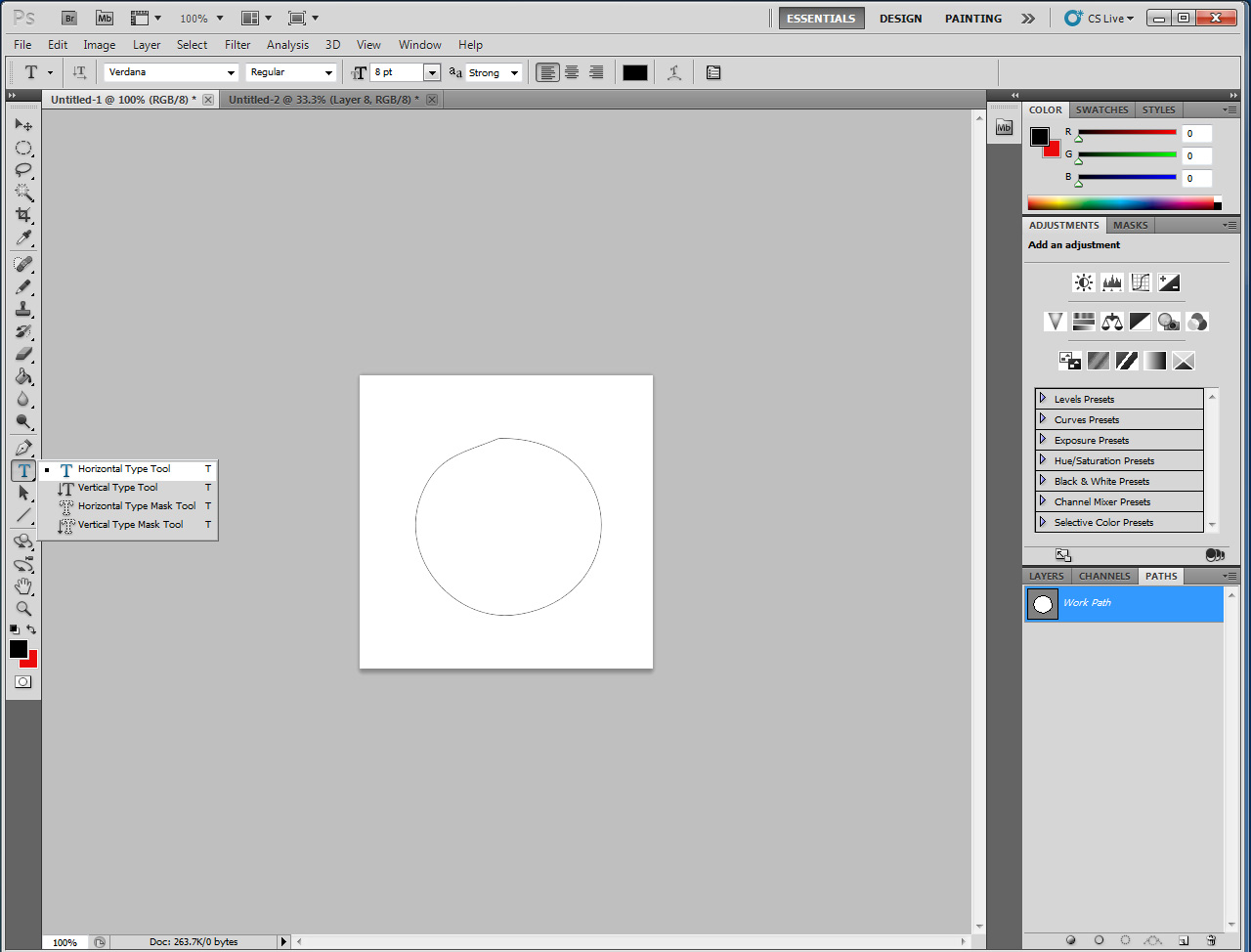Select the Magic Wand tool

click(x=23, y=193)
